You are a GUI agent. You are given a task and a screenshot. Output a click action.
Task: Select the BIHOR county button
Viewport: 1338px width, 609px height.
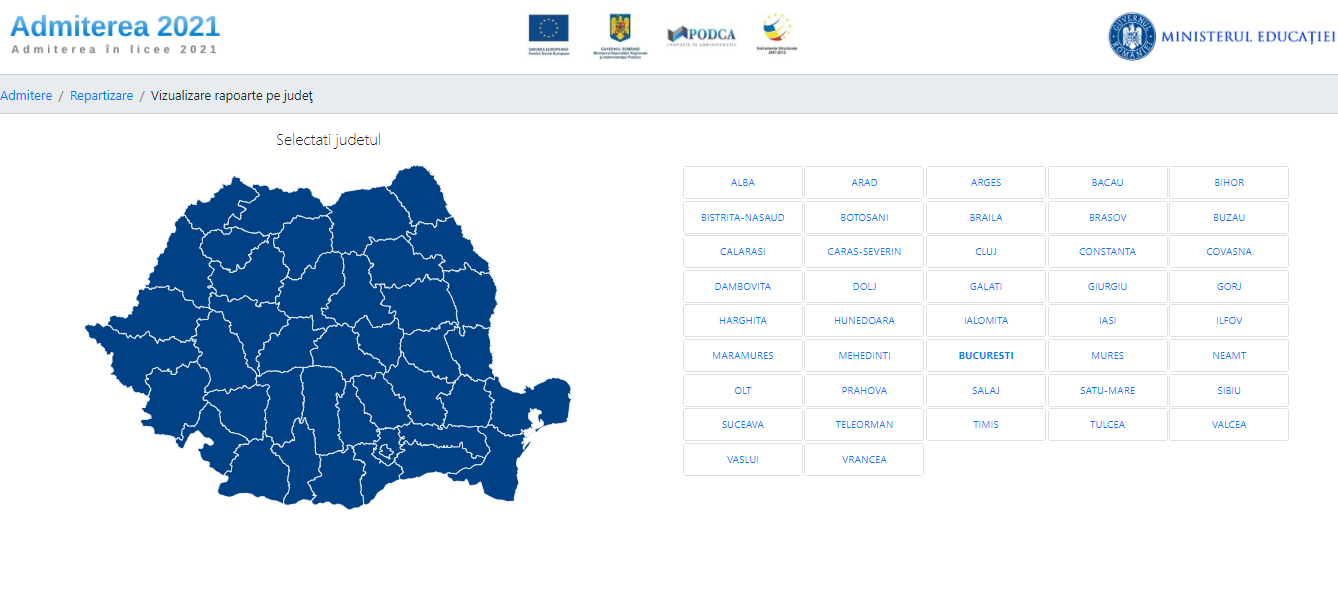(1229, 183)
